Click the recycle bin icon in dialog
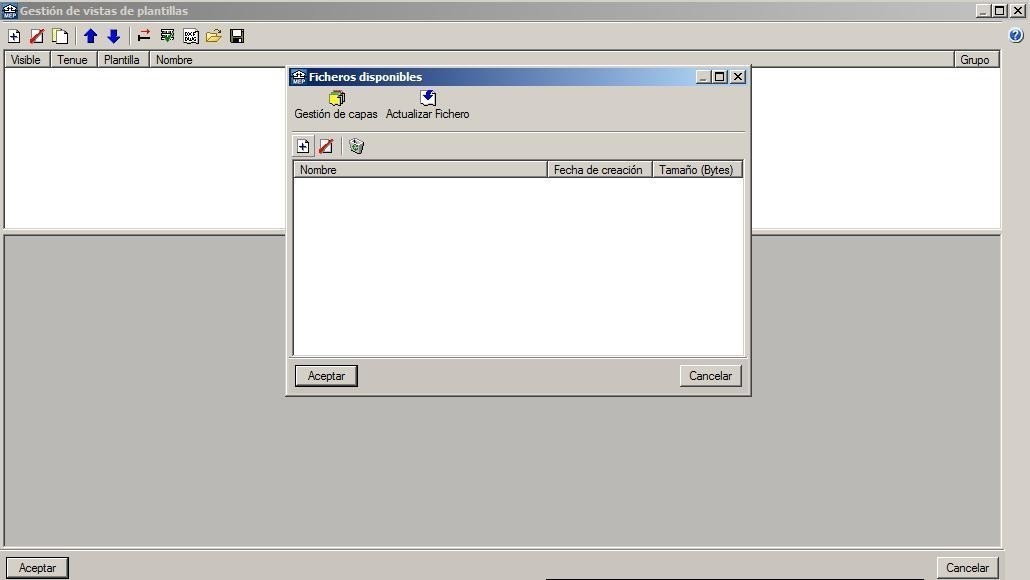 point(356,146)
